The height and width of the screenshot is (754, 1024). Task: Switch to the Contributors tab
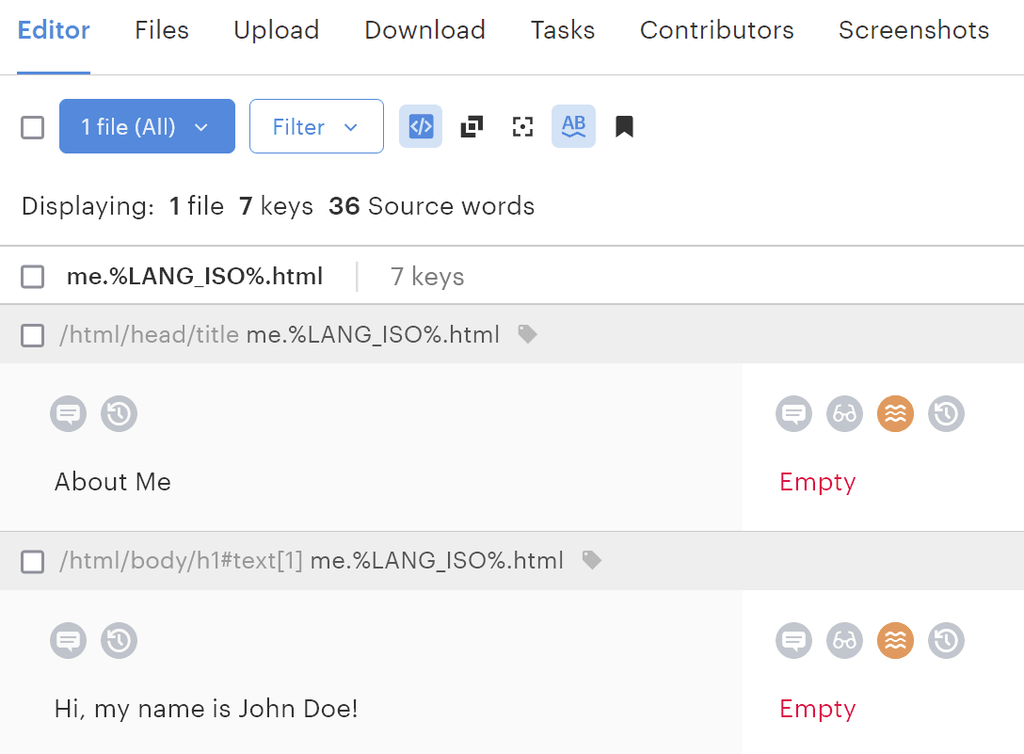[716, 30]
